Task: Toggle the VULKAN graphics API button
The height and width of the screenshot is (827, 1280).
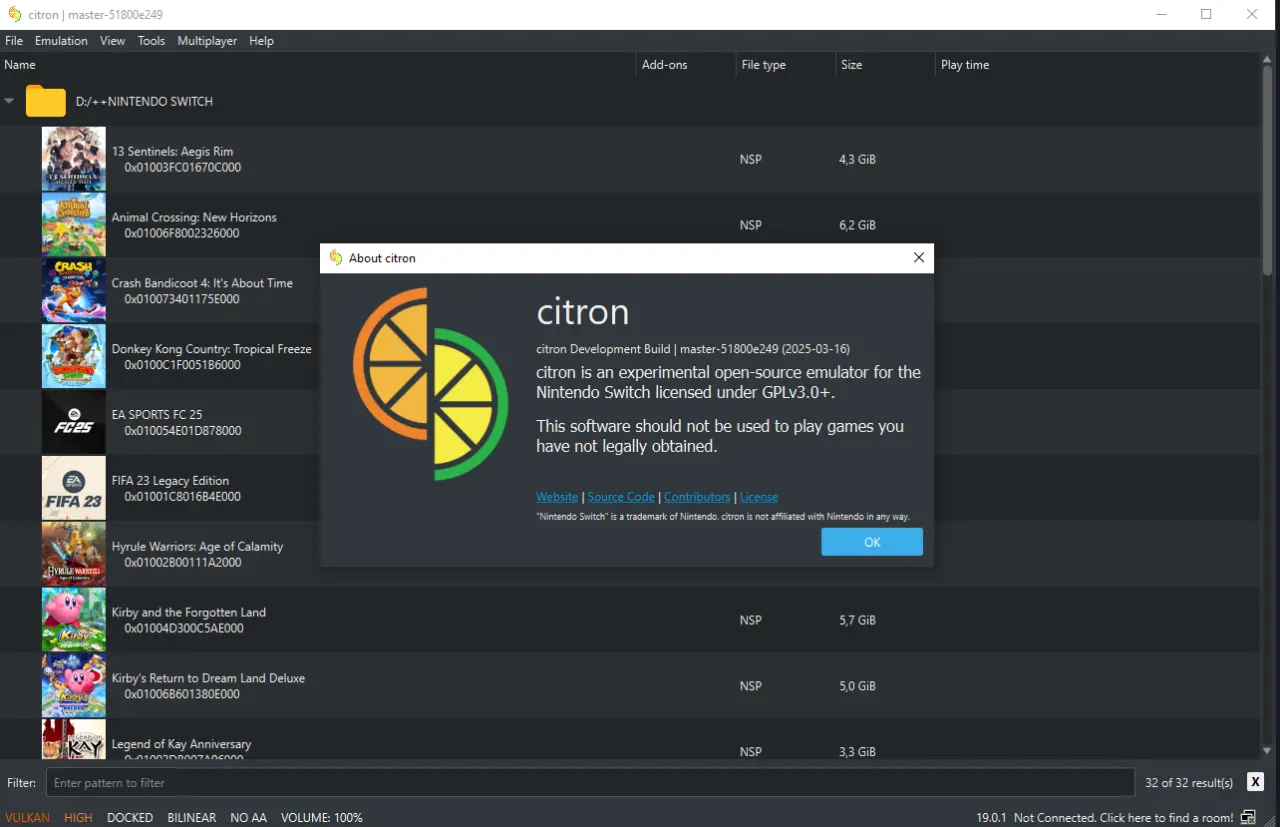Action: point(27,817)
